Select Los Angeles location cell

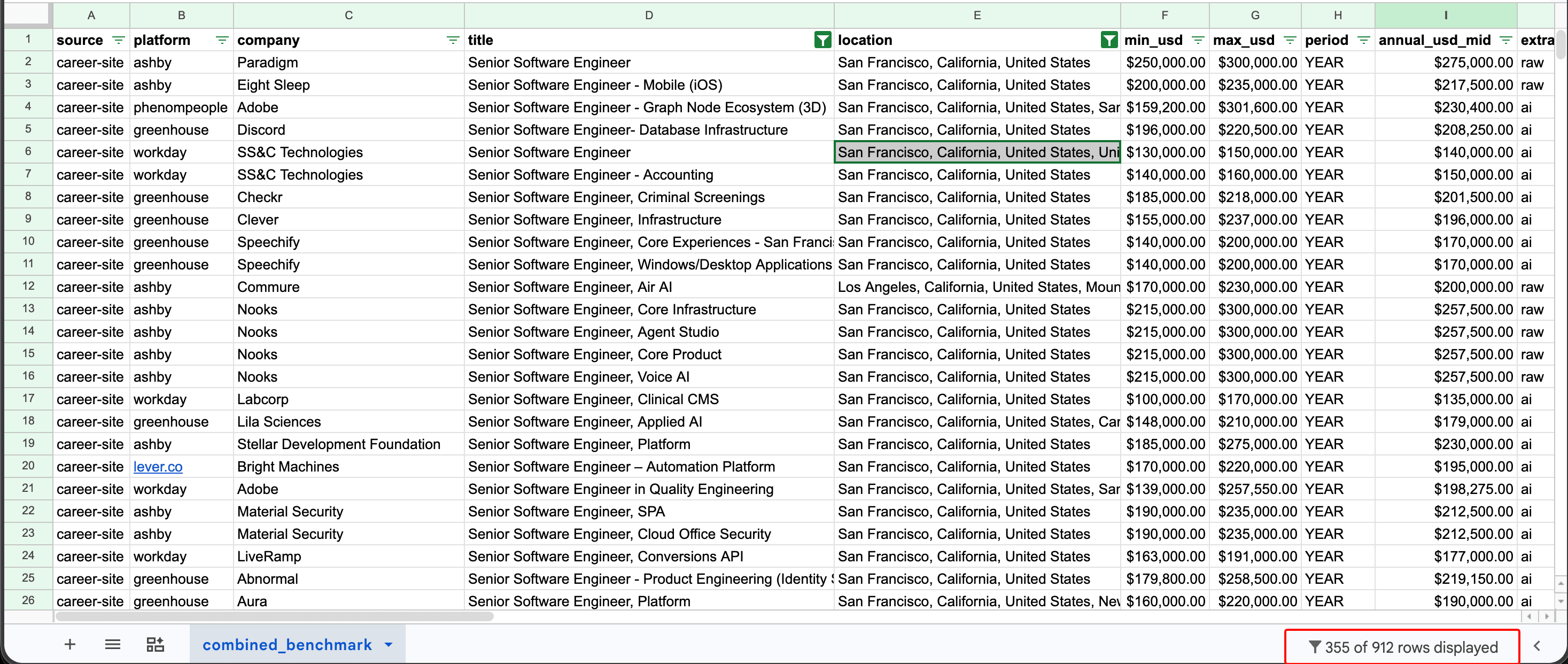point(977,287)
